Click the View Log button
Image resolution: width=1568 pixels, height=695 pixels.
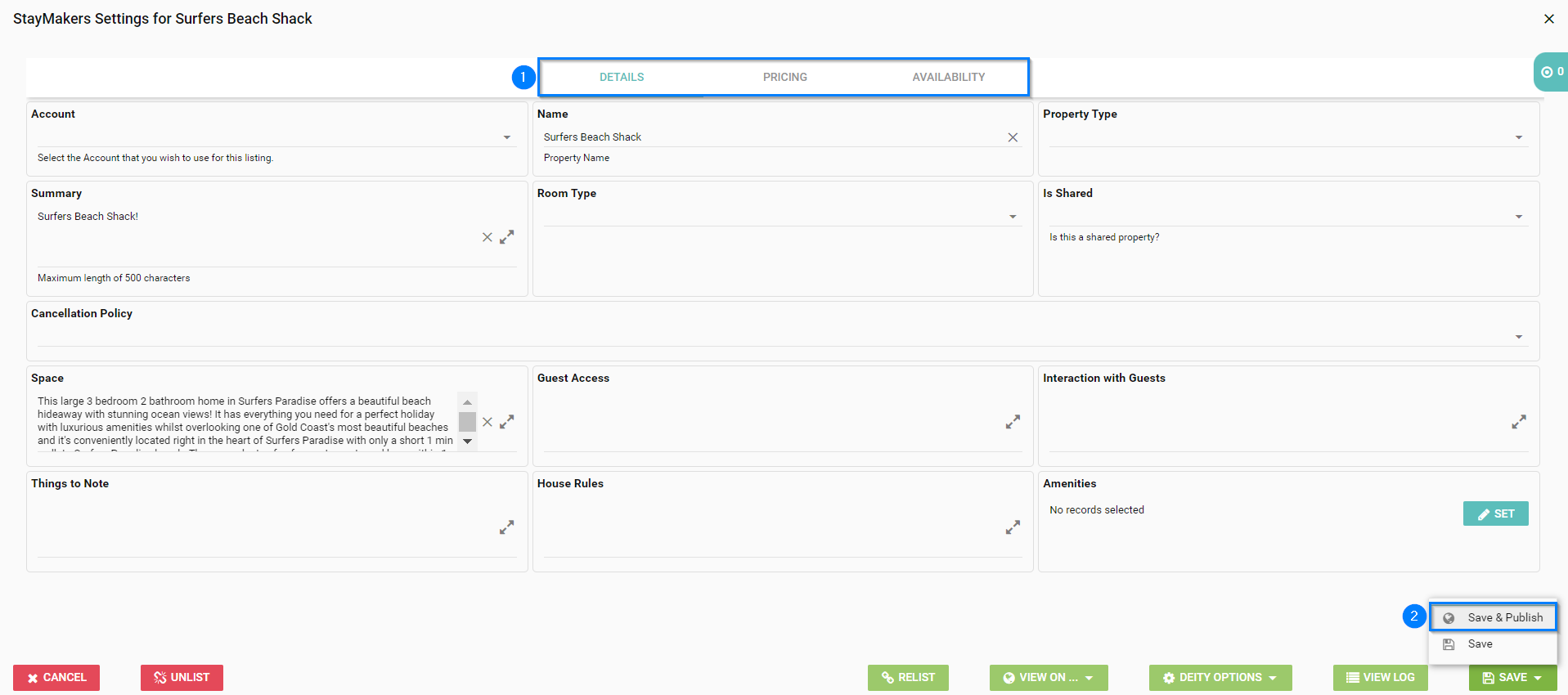point(1380,677)
